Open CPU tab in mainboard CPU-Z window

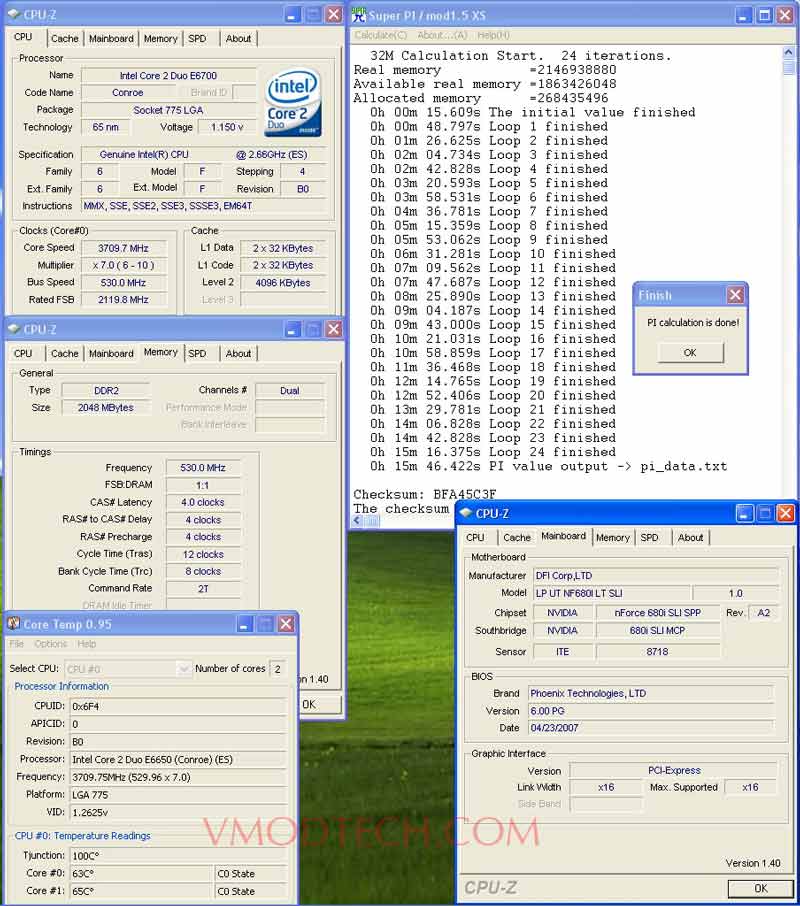coord(475,538)
